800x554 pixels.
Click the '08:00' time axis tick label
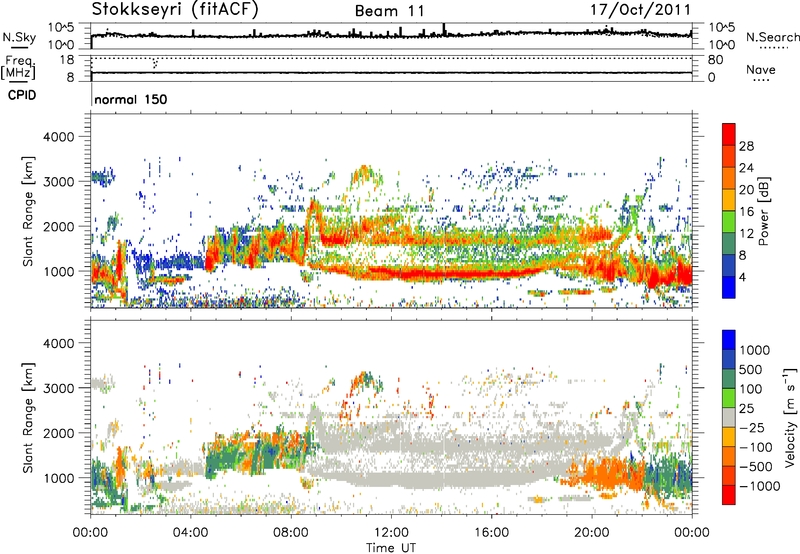(291, 533)
